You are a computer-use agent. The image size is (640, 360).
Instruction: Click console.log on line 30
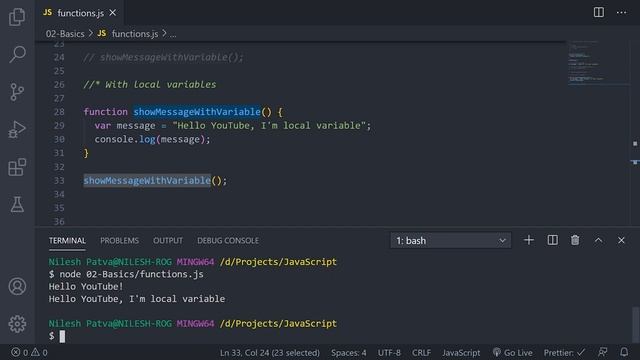pyautogui.click(x=125, y=139)
